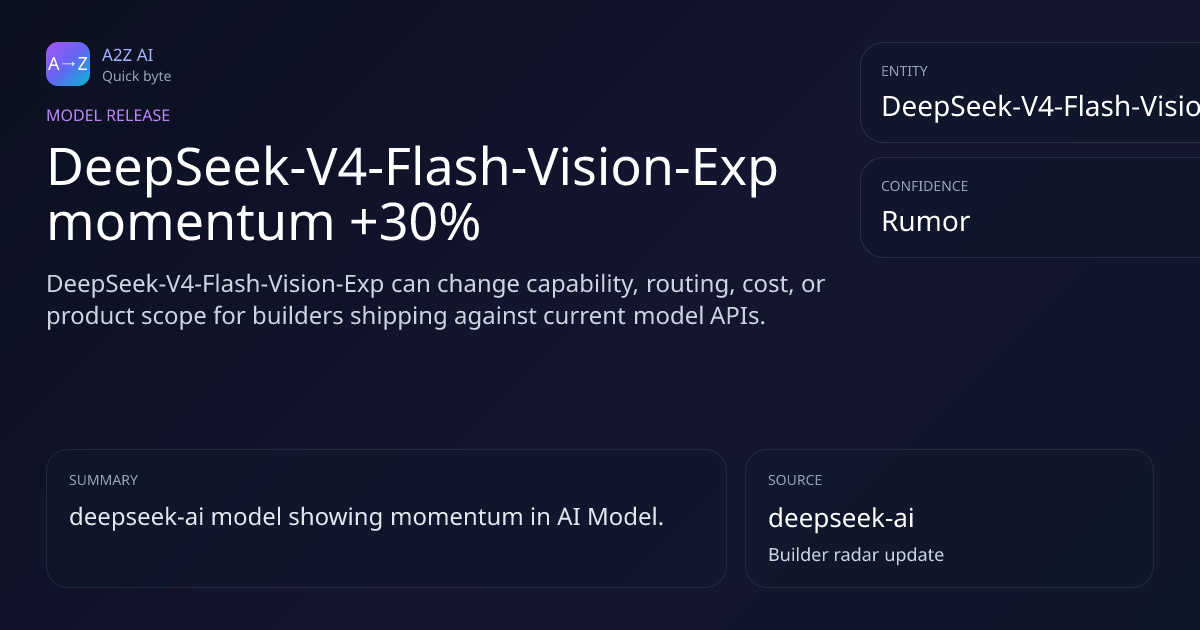Click the SUMMARY label
This screenshot has width=1200, height=630.
[103, 480]
